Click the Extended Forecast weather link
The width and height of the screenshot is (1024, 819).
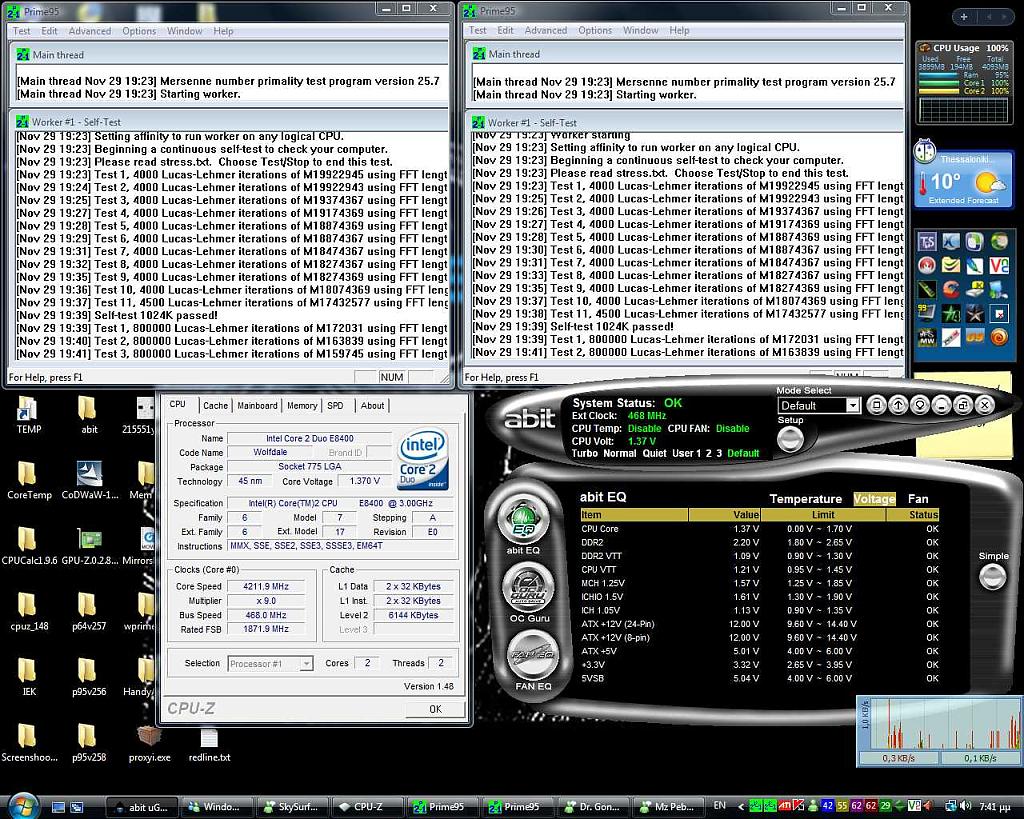click(962, 200)
